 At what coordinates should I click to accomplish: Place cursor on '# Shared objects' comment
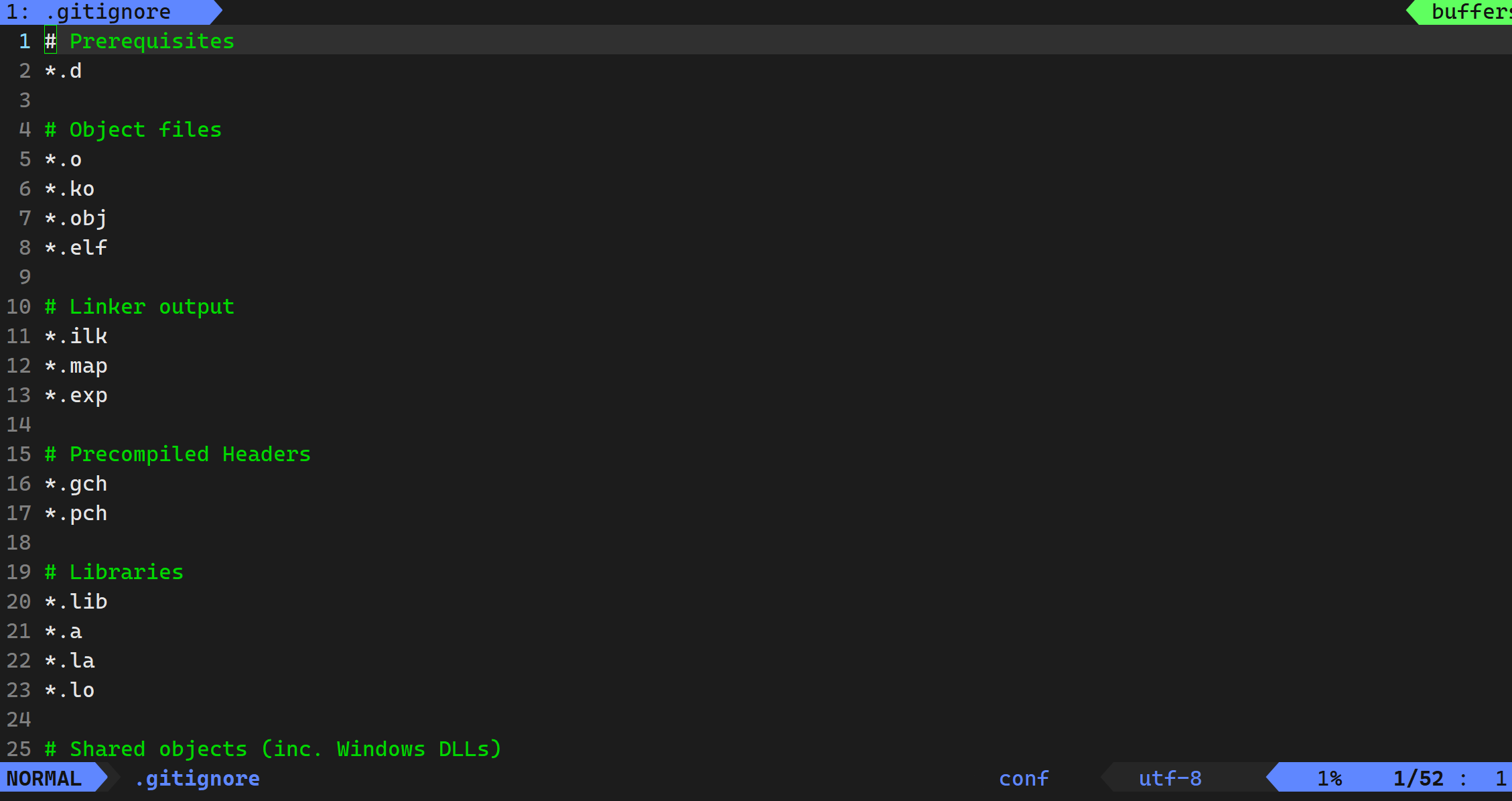point(273,749)
